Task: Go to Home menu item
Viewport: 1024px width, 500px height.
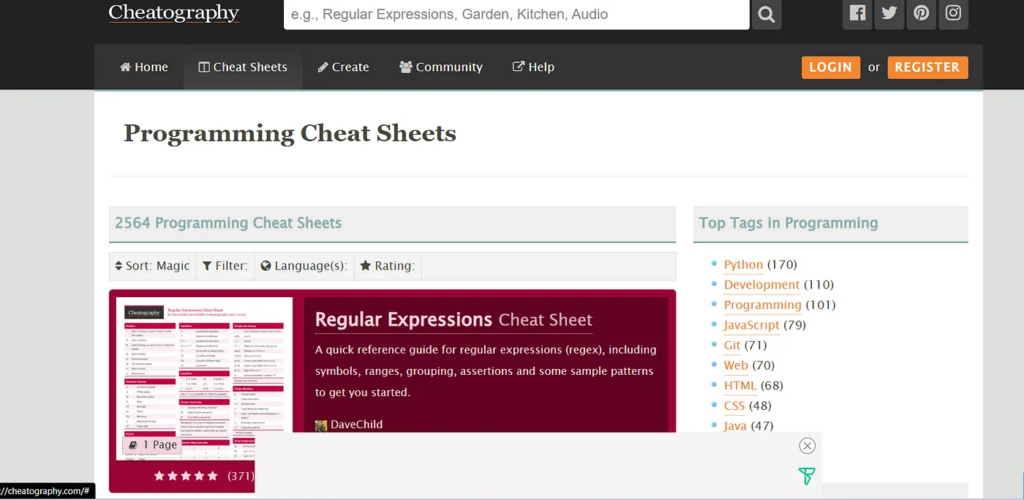Action: click(x=144, y=67)
